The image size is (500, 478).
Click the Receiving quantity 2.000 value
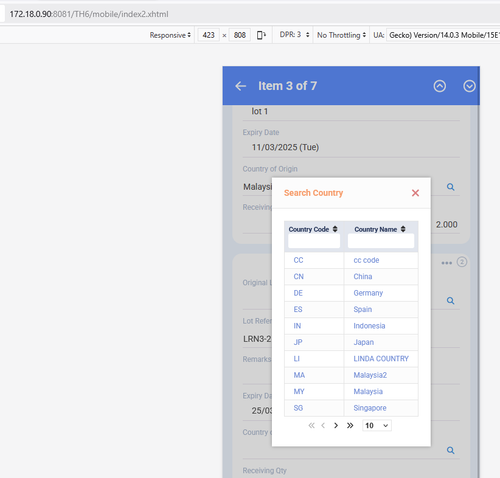[446, 224]
